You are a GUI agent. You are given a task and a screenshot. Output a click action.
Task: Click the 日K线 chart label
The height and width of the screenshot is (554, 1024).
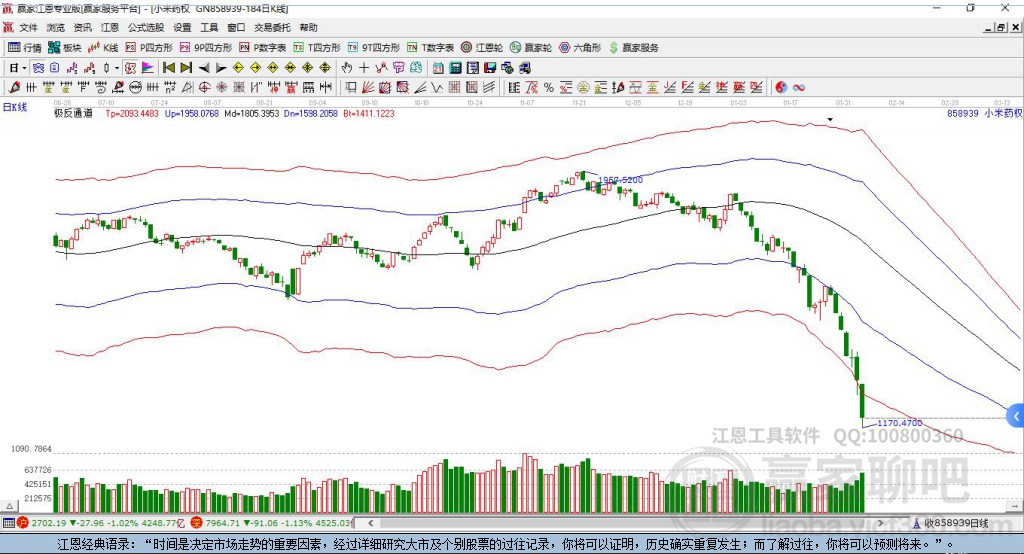[15, 108]
